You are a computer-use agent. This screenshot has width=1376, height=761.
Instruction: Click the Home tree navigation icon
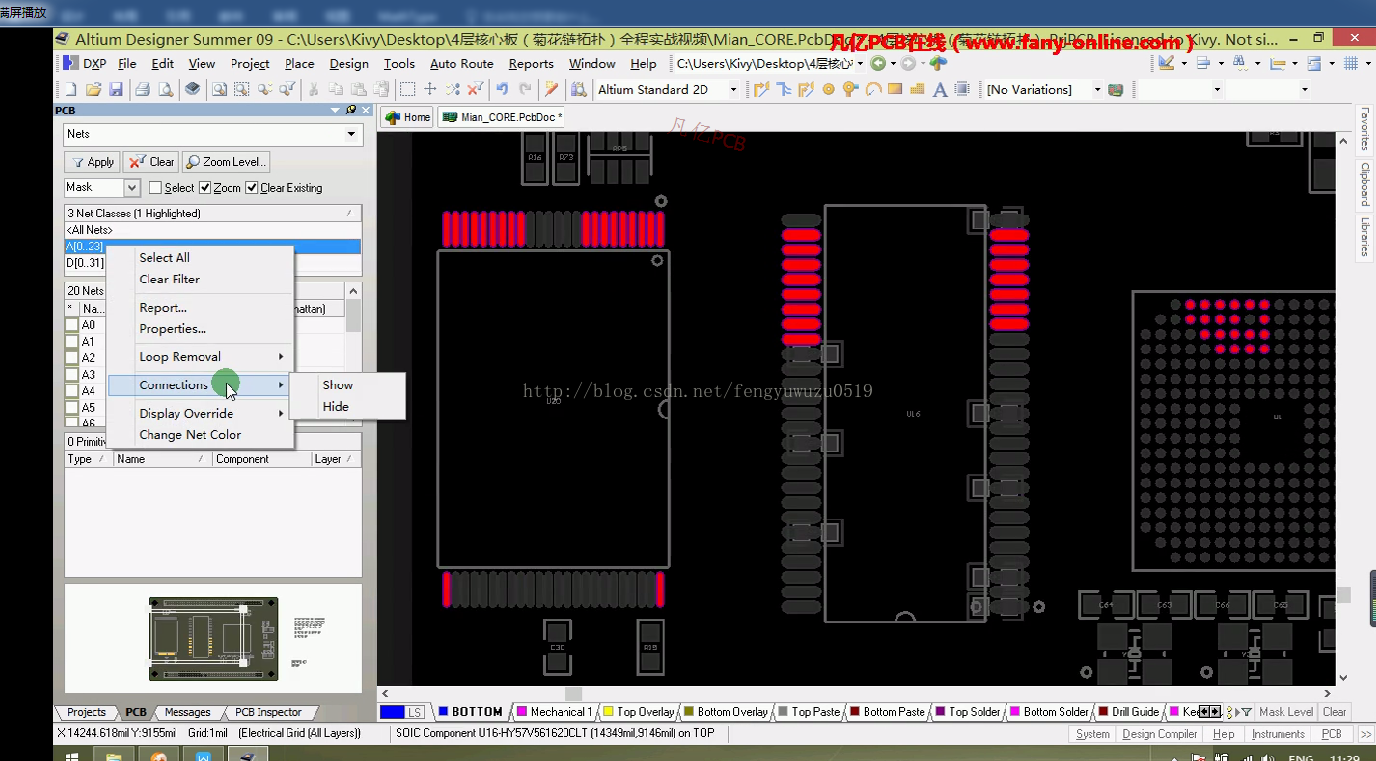[938, 63]
